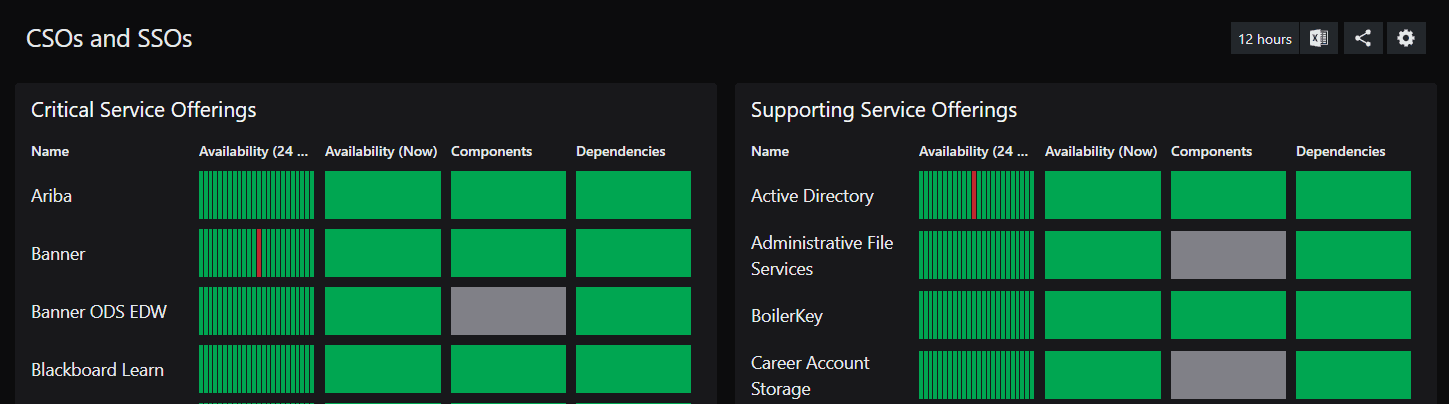Click Administrative File Services Dependencies tile
The image size is (1449, 404).
(1353, 255)
